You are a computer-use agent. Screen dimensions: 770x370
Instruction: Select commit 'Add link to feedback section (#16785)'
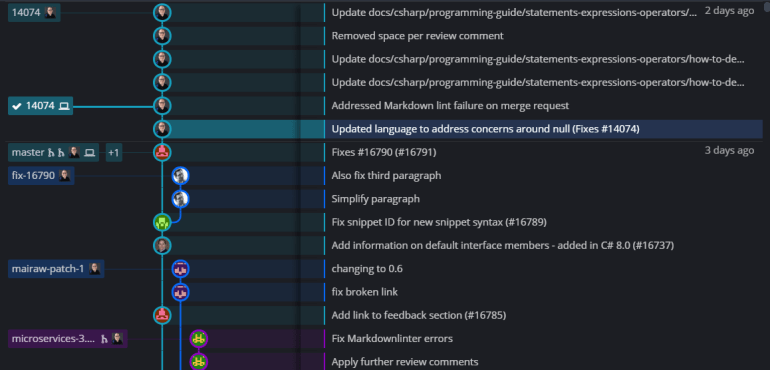(x=419, y=315)
